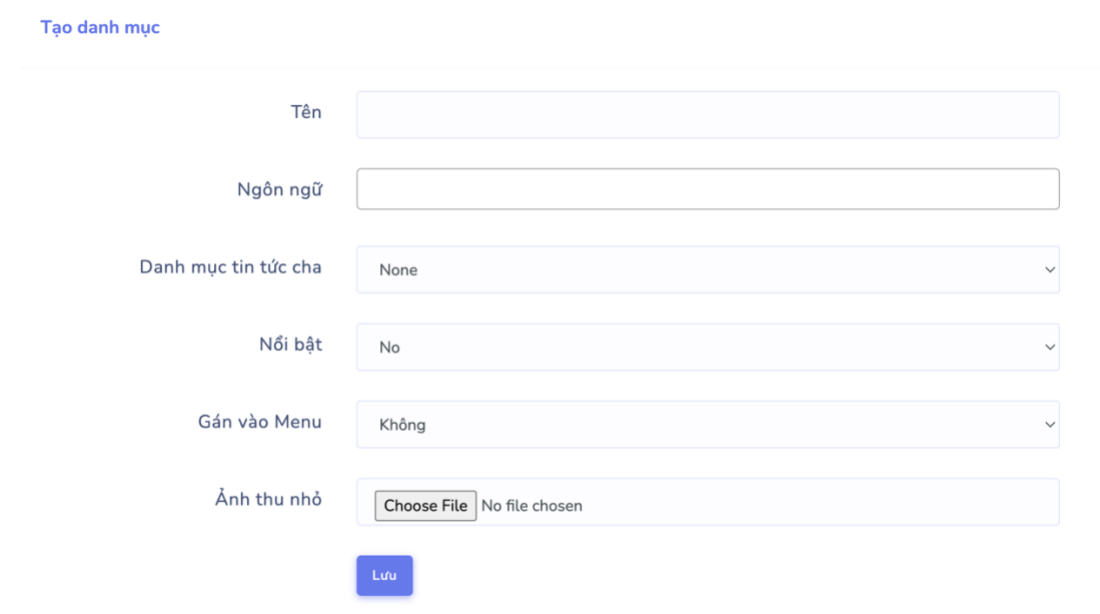Image resolution: width=1100 pixels, height=614 pixels.
Task: Click the Tên text input field
Action: (707, 115)
